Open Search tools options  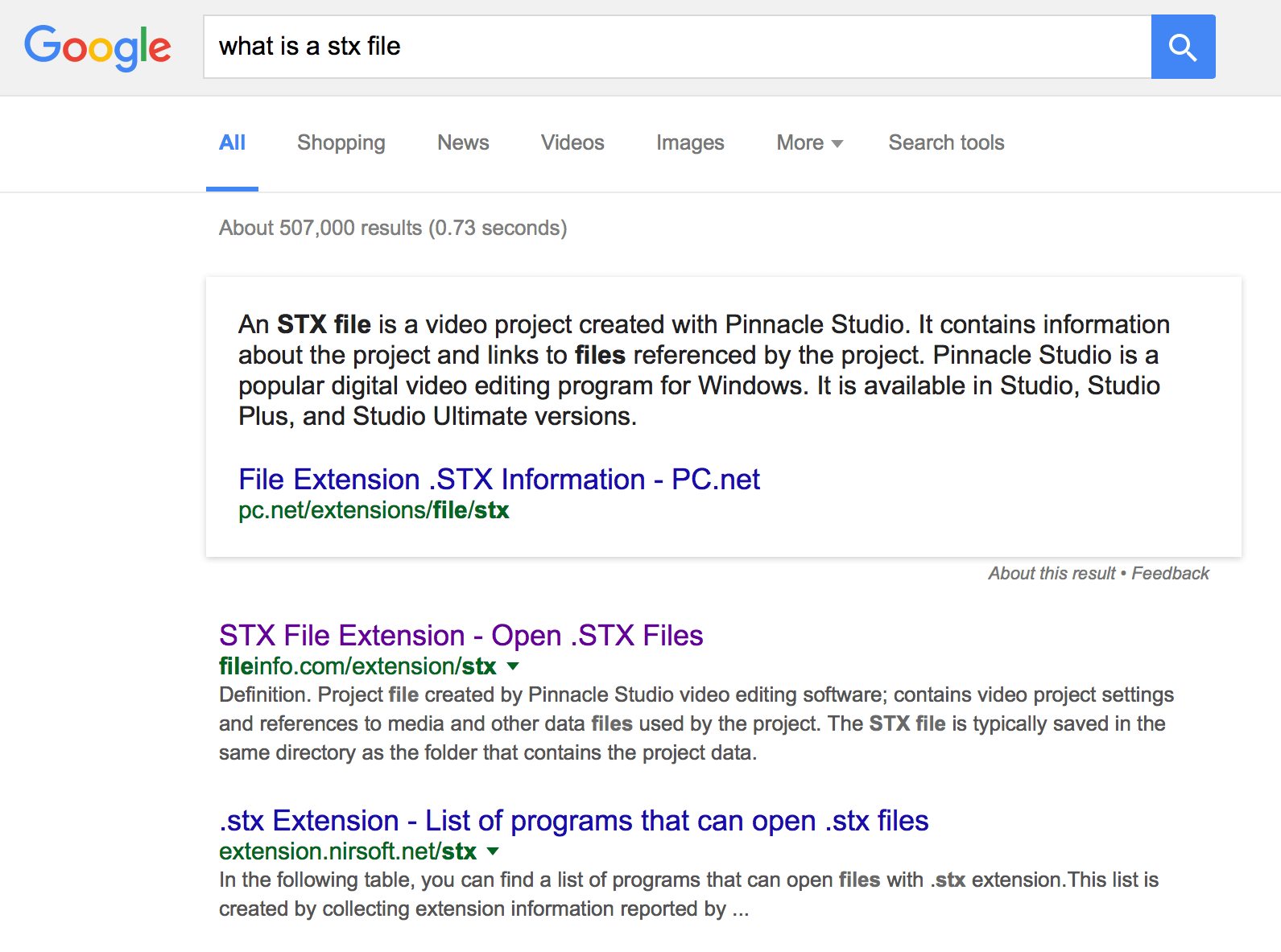pyautogui.click(x=945, y=143)
